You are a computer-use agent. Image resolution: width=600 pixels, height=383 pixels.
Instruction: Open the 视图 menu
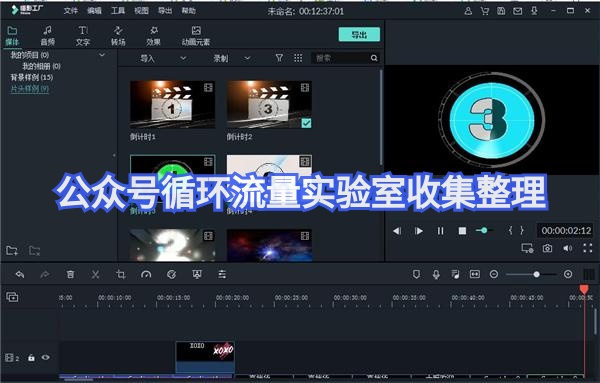pos(141,11)
